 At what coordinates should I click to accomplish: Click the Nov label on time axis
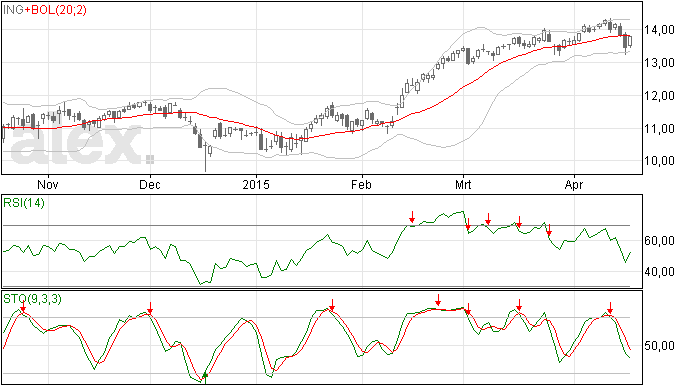(x=48, y=184)
